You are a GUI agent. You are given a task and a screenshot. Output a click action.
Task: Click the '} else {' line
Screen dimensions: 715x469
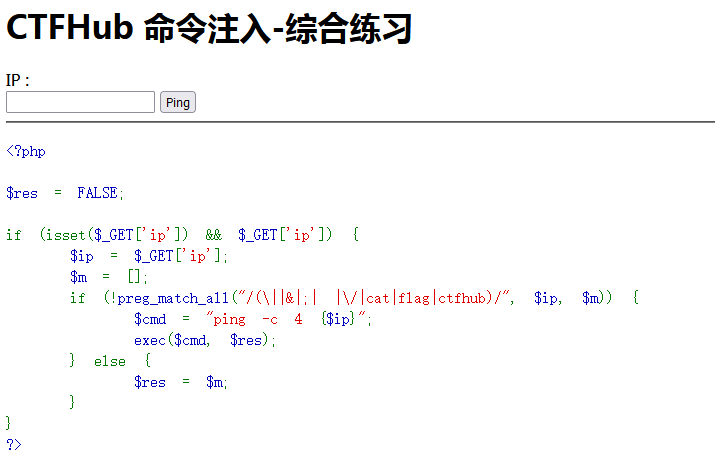pos(110,361)
